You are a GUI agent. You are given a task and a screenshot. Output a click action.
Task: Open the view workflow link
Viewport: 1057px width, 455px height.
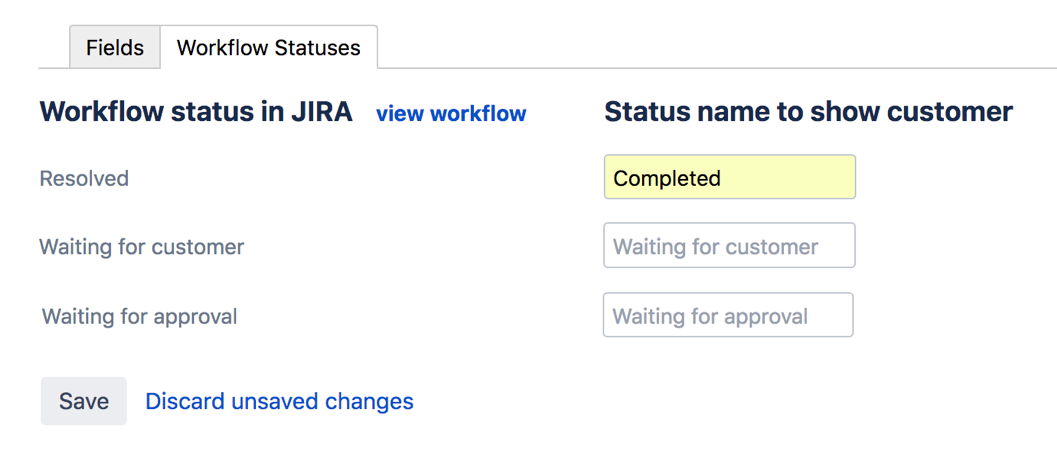tap(451, 114)
